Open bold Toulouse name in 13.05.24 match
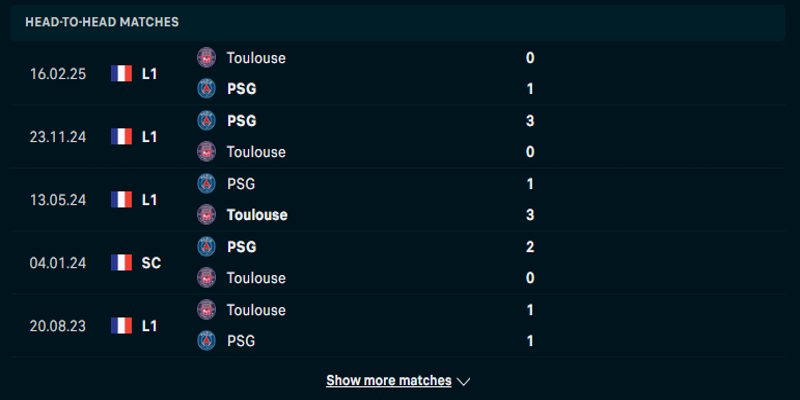The height and width of the screenshot is (400, 800). pyautogui.click(x=257, y=215)
